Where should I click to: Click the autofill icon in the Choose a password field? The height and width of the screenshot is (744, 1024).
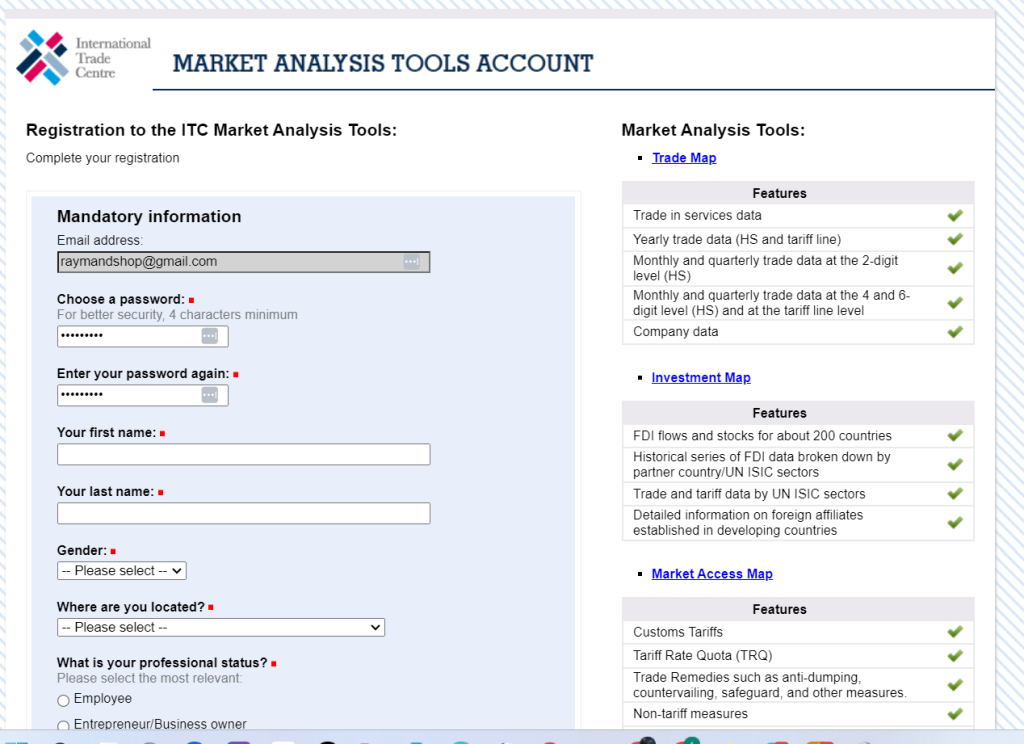coord(210,336)
